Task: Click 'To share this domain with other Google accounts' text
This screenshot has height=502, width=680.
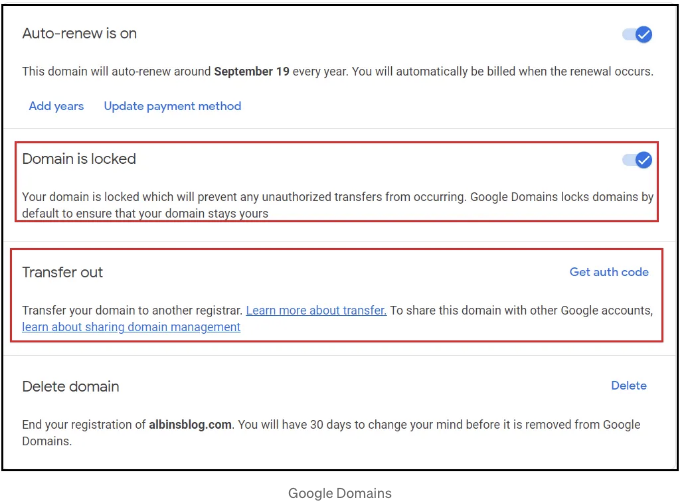Action: 521,310
